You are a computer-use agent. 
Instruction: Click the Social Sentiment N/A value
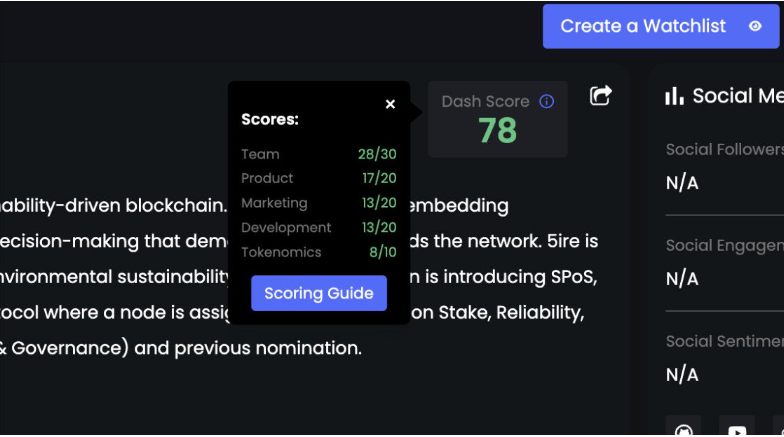tap(682, 374)
